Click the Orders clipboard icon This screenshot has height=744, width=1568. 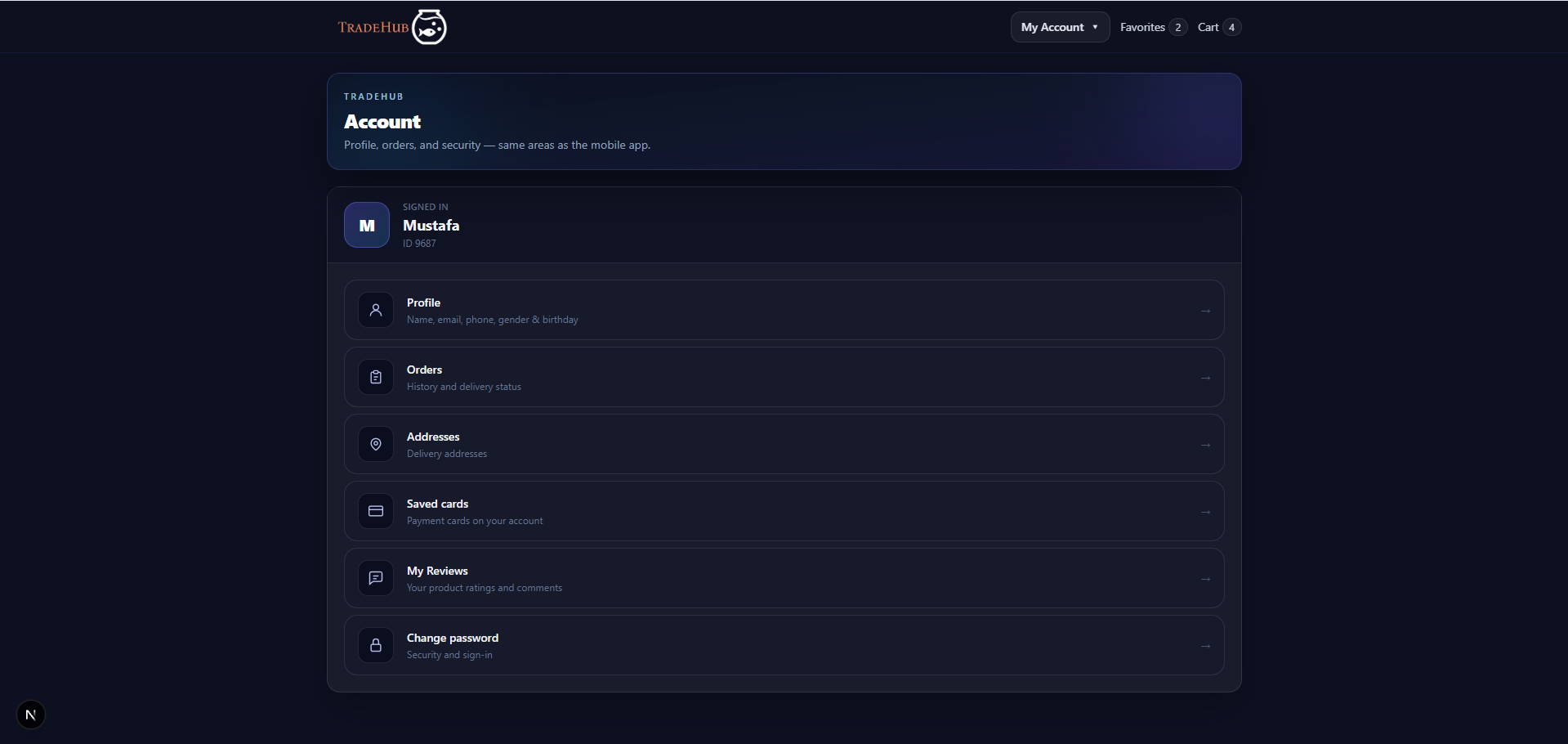[376, 378]
